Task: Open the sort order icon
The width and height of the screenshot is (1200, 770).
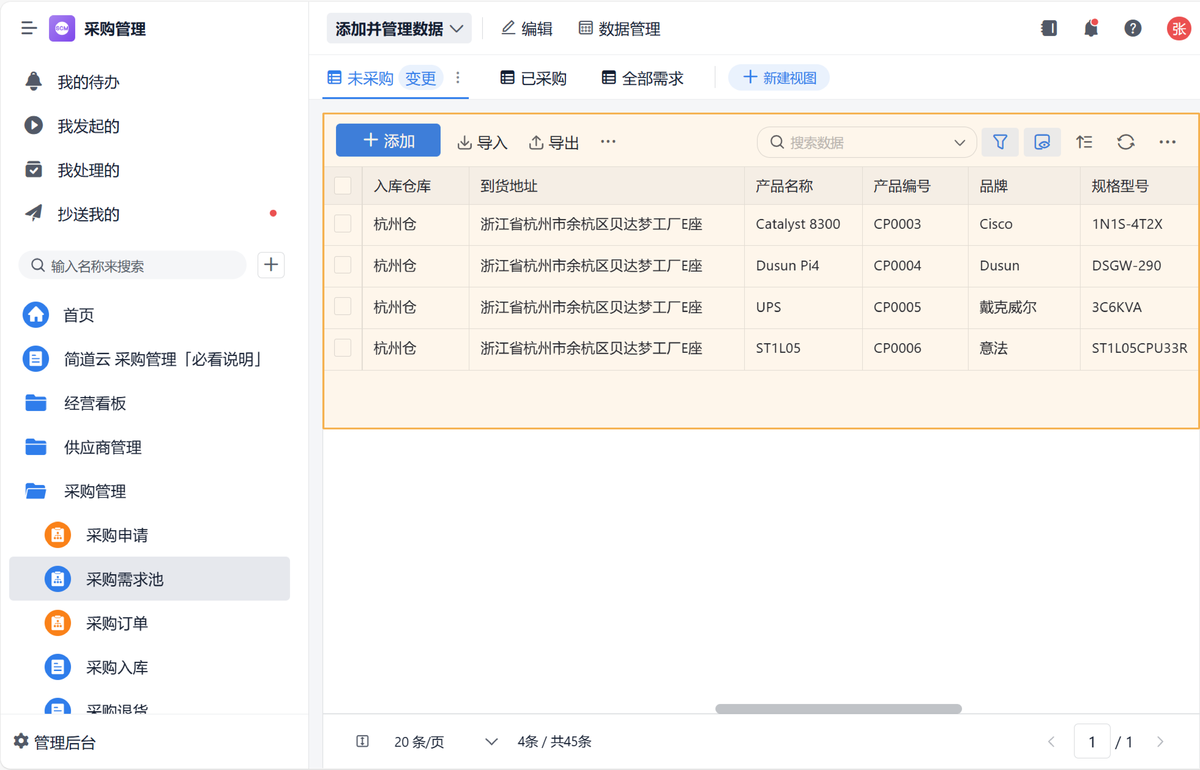Action: pos(1084,142)
